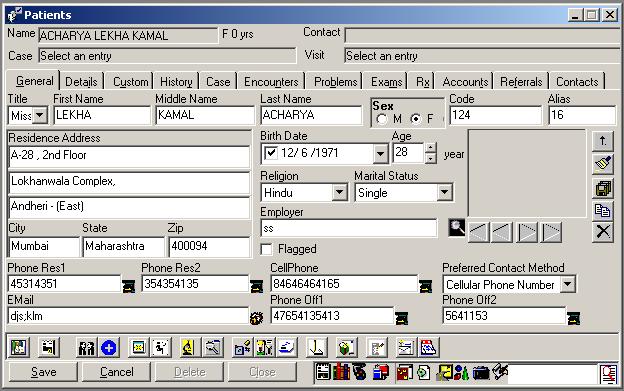Open the Title dropdown showing Miss
Screen dimensions: 624x391
pyautogui.click(x=39, y=116)
